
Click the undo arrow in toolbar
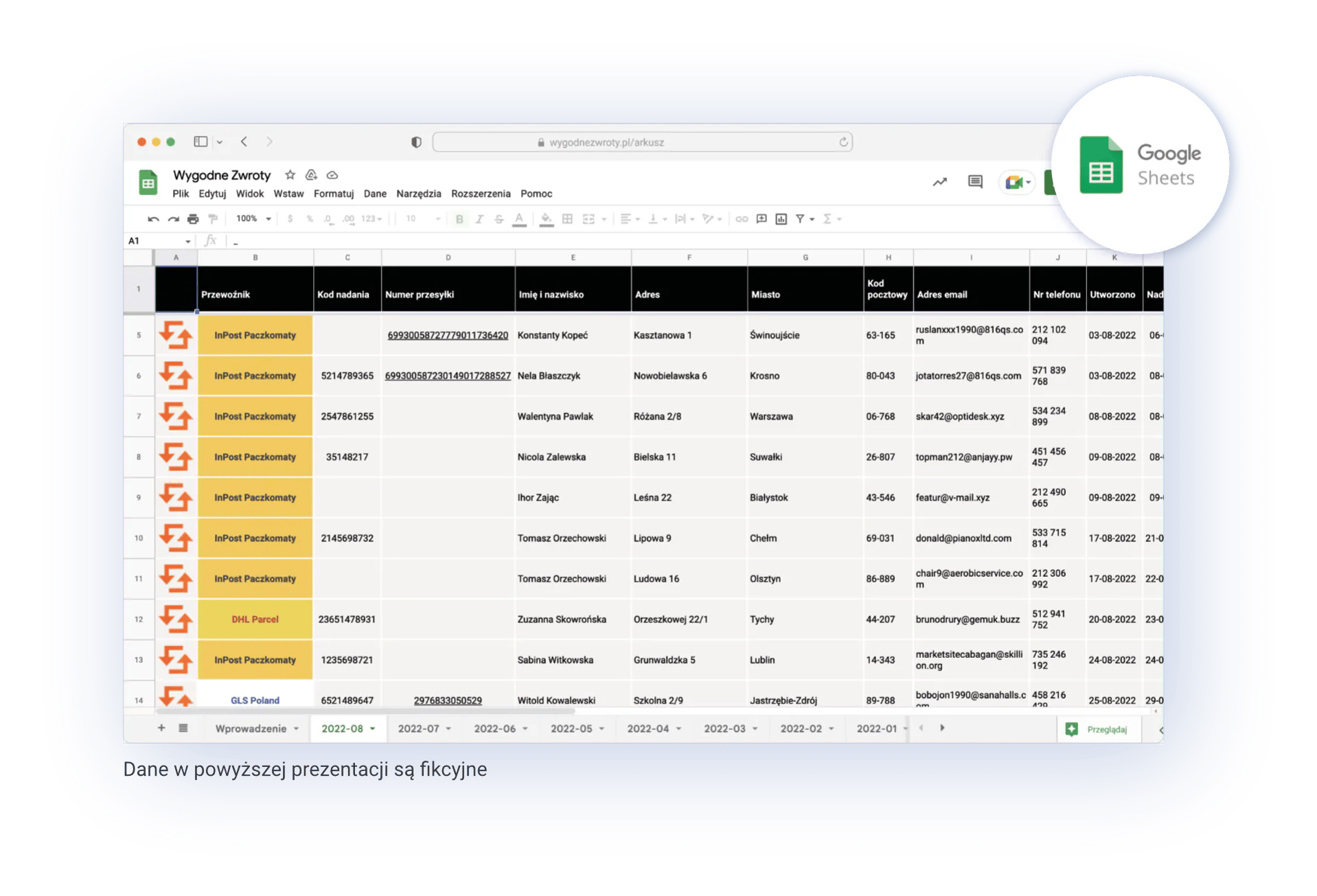pyautogui.click(x=153, y=219)
